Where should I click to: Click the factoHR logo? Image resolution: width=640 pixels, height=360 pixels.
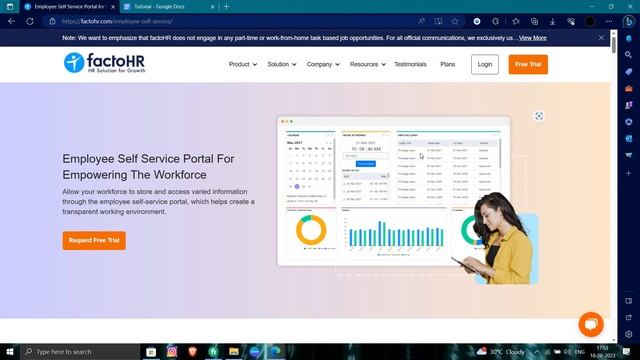[x=104, y=63]
